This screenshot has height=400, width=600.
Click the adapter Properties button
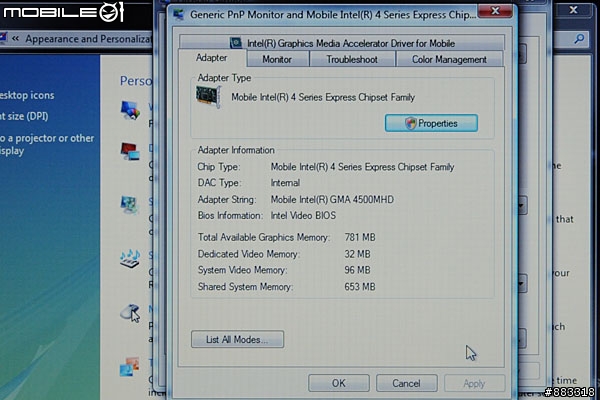(431, 123)
